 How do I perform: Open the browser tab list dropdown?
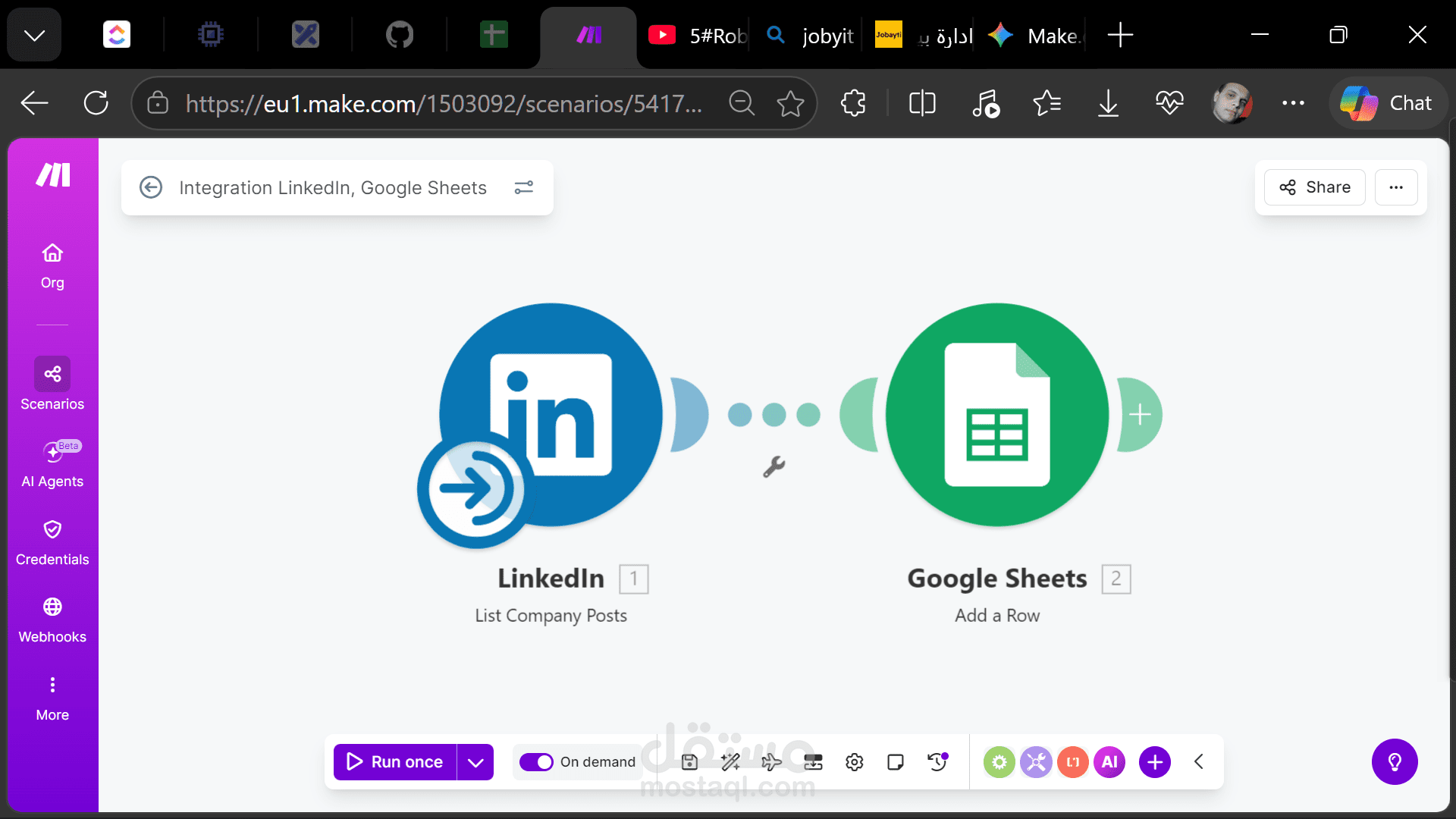pyautogui.click(x=34, y=35)
